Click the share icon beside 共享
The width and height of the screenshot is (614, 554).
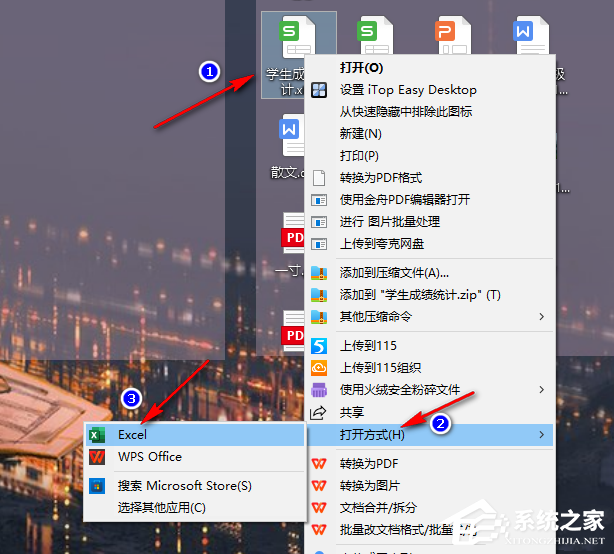(x=318, y=412)
